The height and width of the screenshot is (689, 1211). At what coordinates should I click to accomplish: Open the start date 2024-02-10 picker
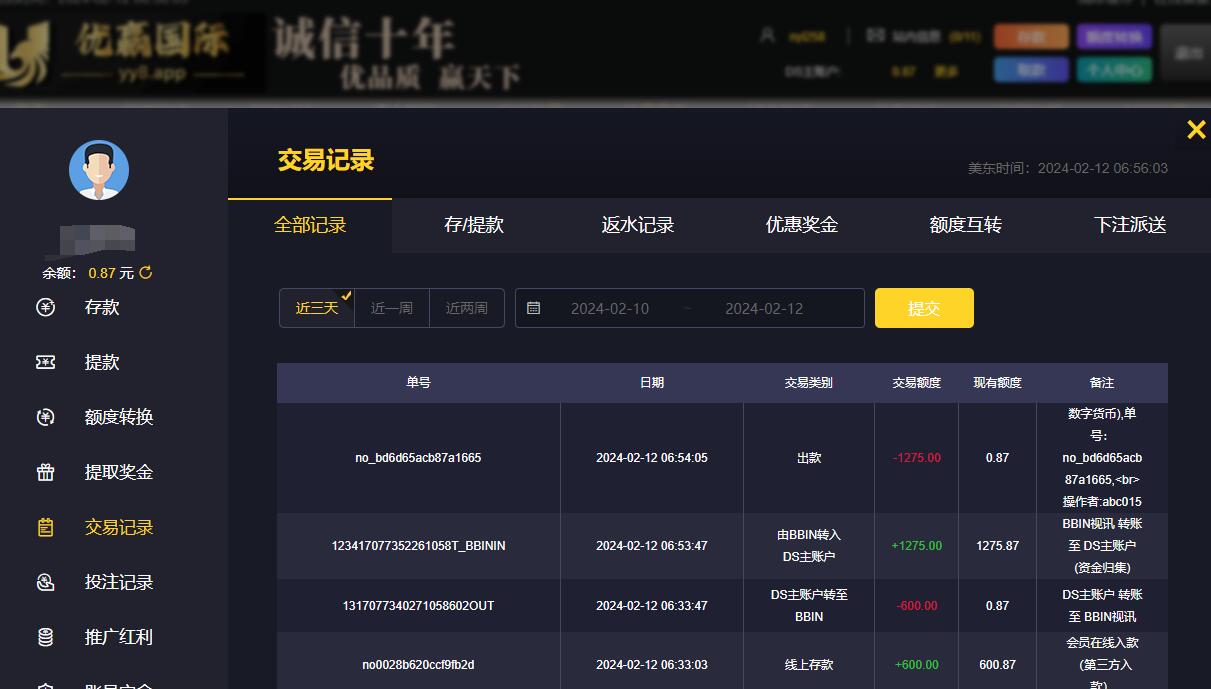pyautogui.click(x=610, y=308)
